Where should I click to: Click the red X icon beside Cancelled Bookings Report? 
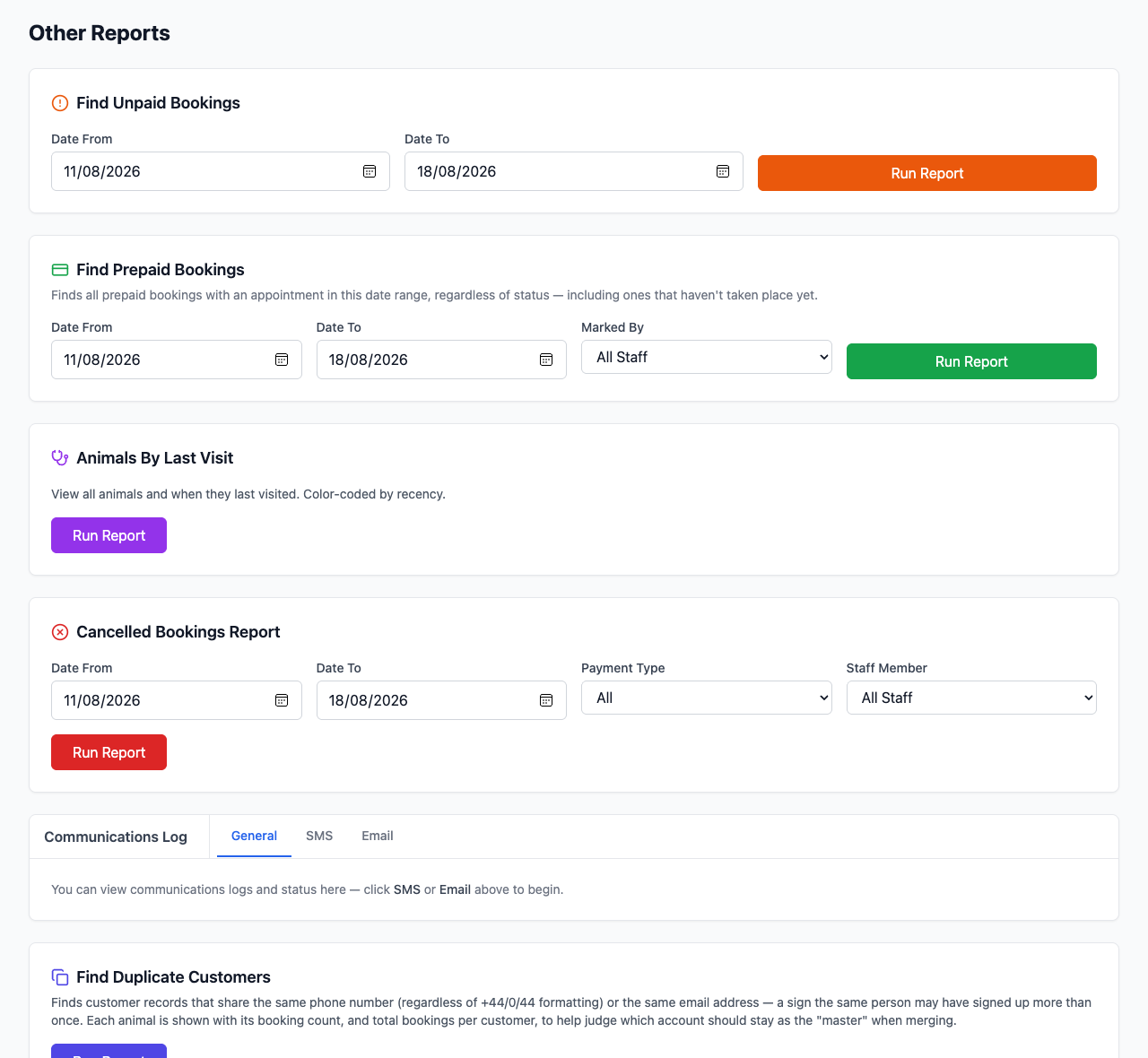pyautogui.click(x=60, y=632)
